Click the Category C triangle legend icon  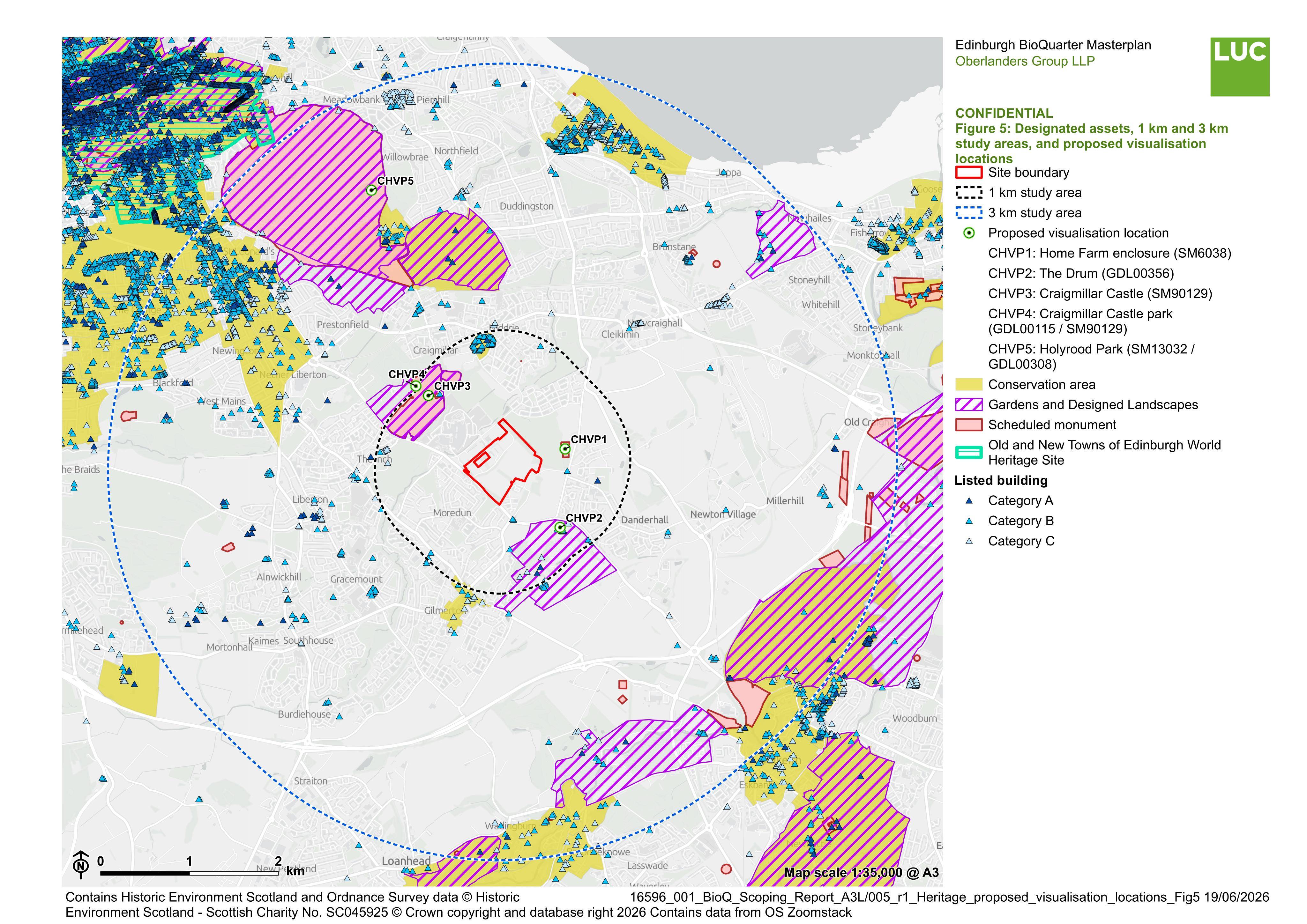tap(969, 542)
